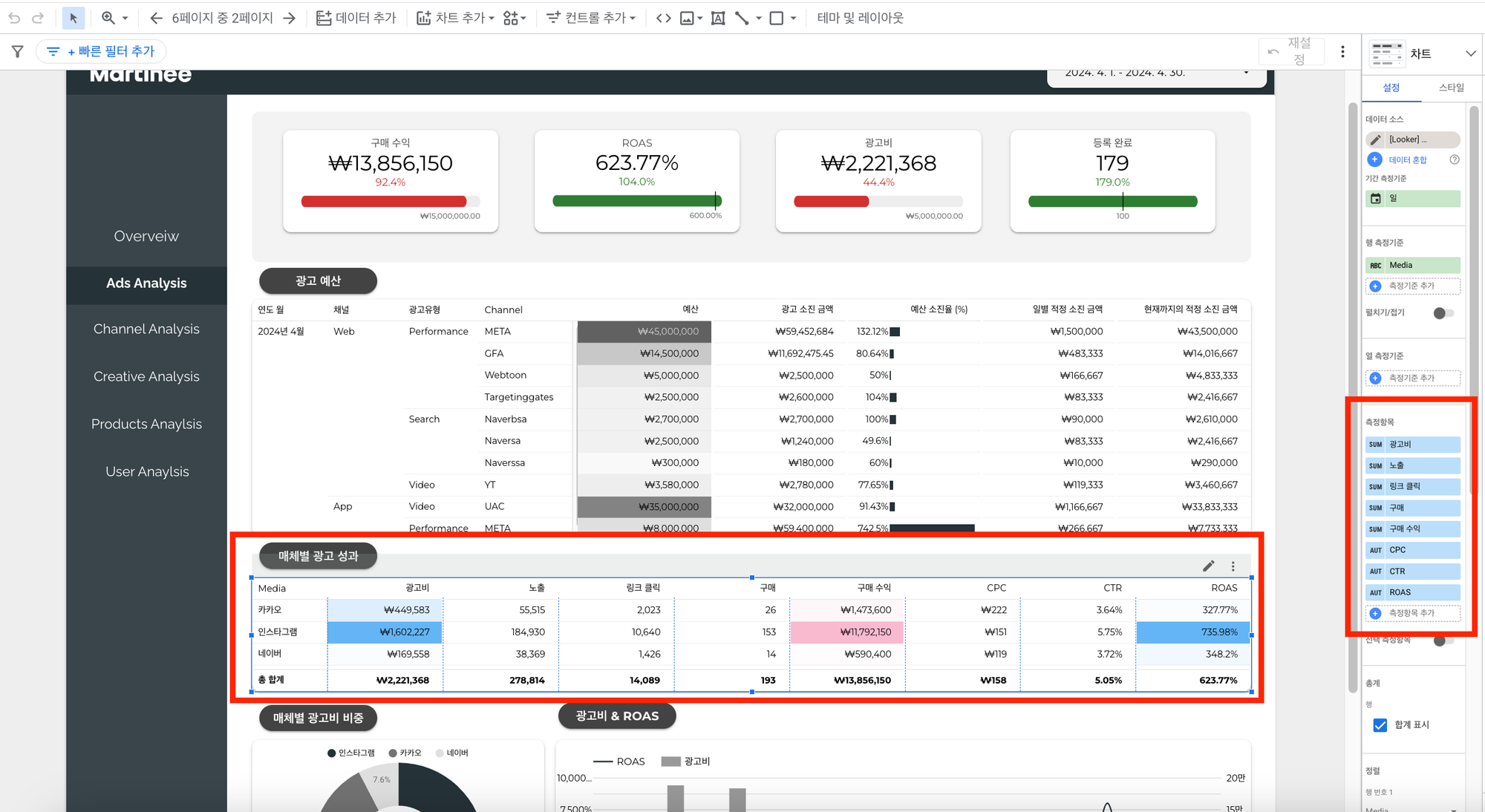The image size is (1485, 812).
Task: Click the filter funnel icon
Action: coord(18,51)
